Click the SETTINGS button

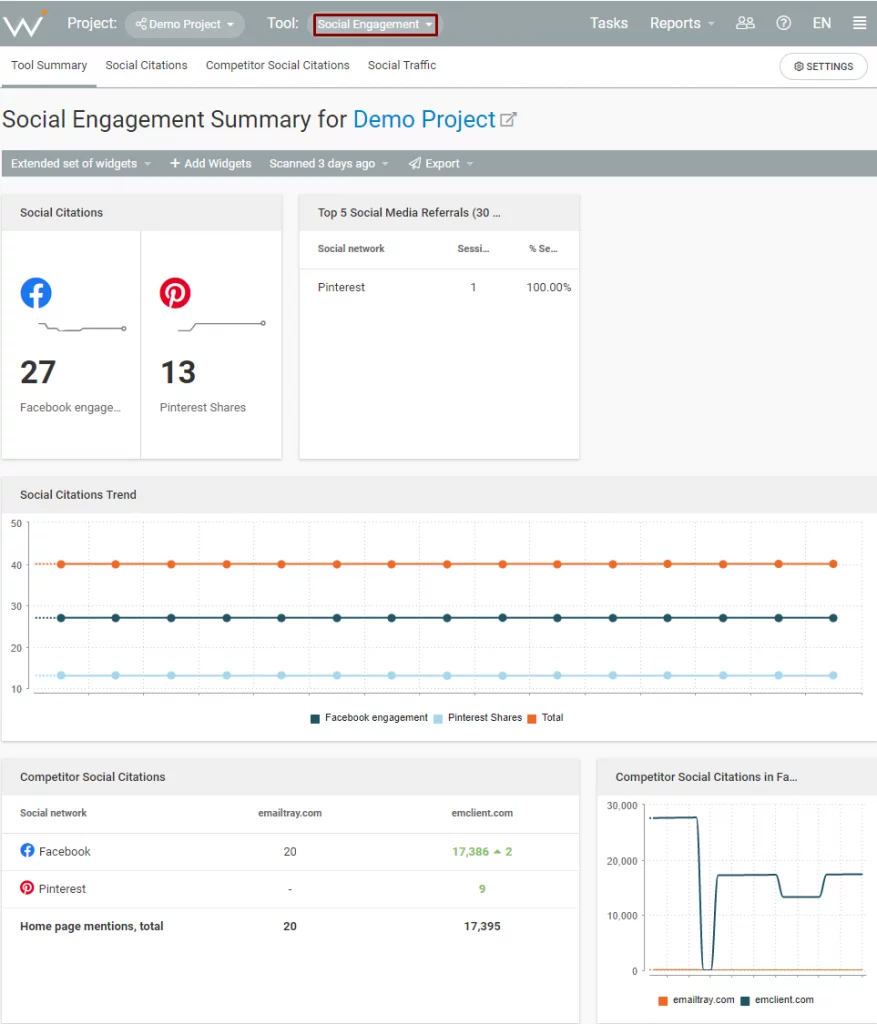pos(823,67)
